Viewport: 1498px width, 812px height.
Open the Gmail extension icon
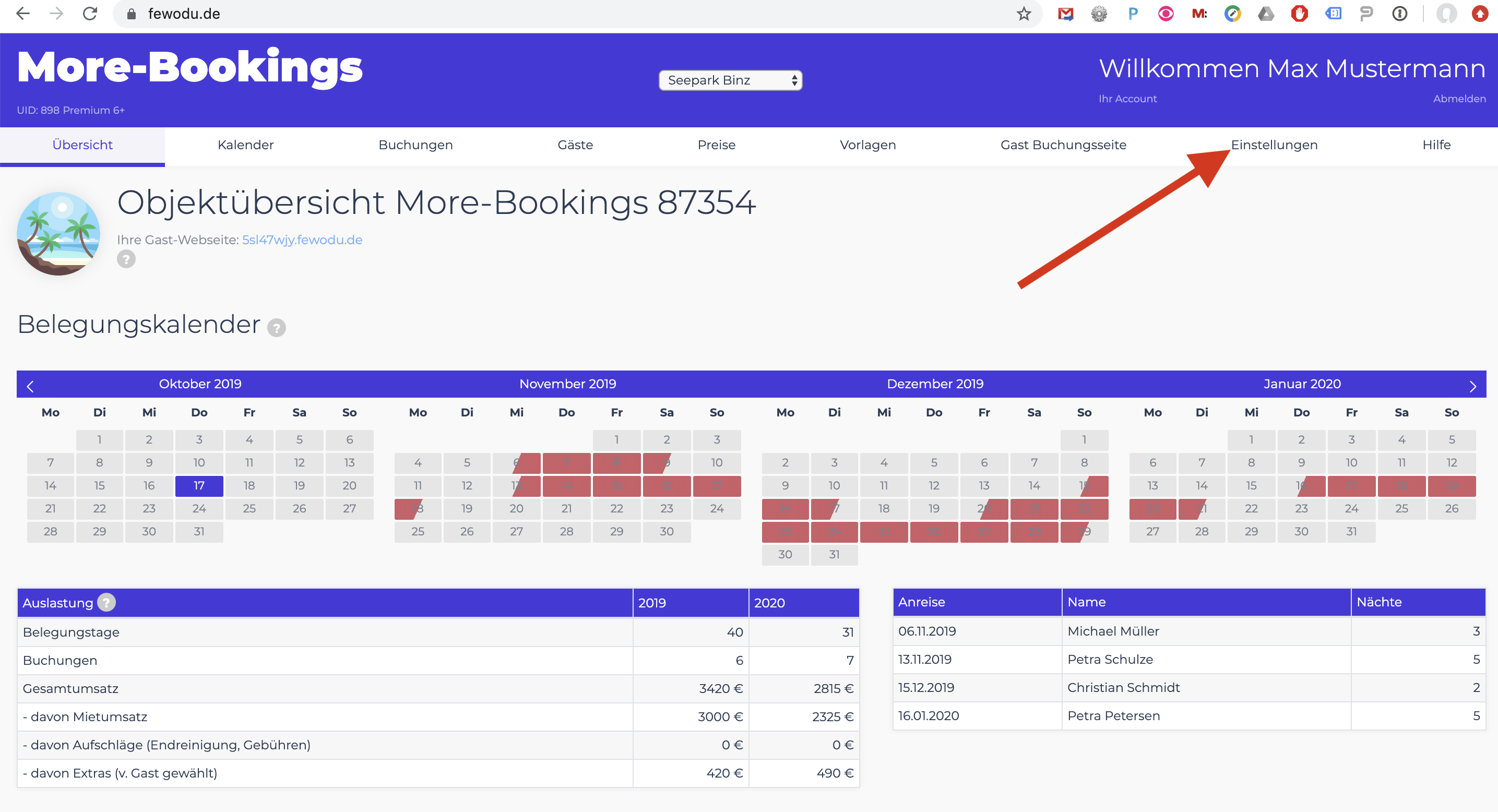(x=1065, y=14)
